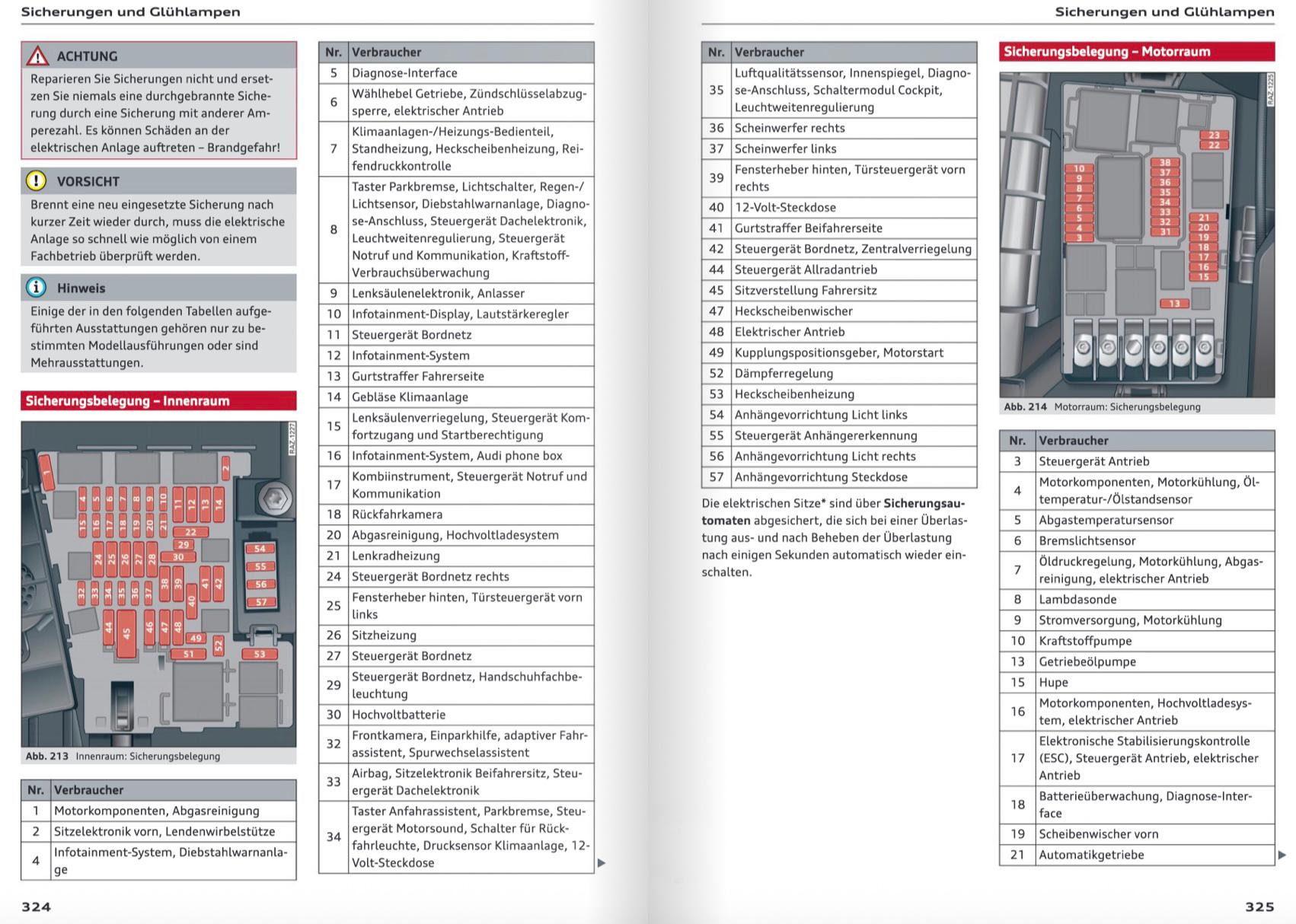Click the VORSICHT exclamation circle icon
This screenshot has width=1296, height=924.
(x=36, y=181)
